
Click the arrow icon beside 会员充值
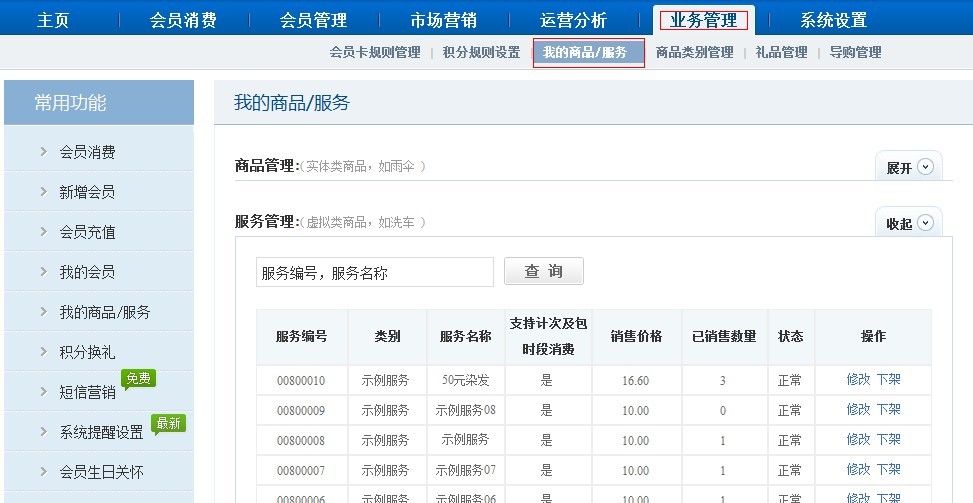(x=44, y=232)
